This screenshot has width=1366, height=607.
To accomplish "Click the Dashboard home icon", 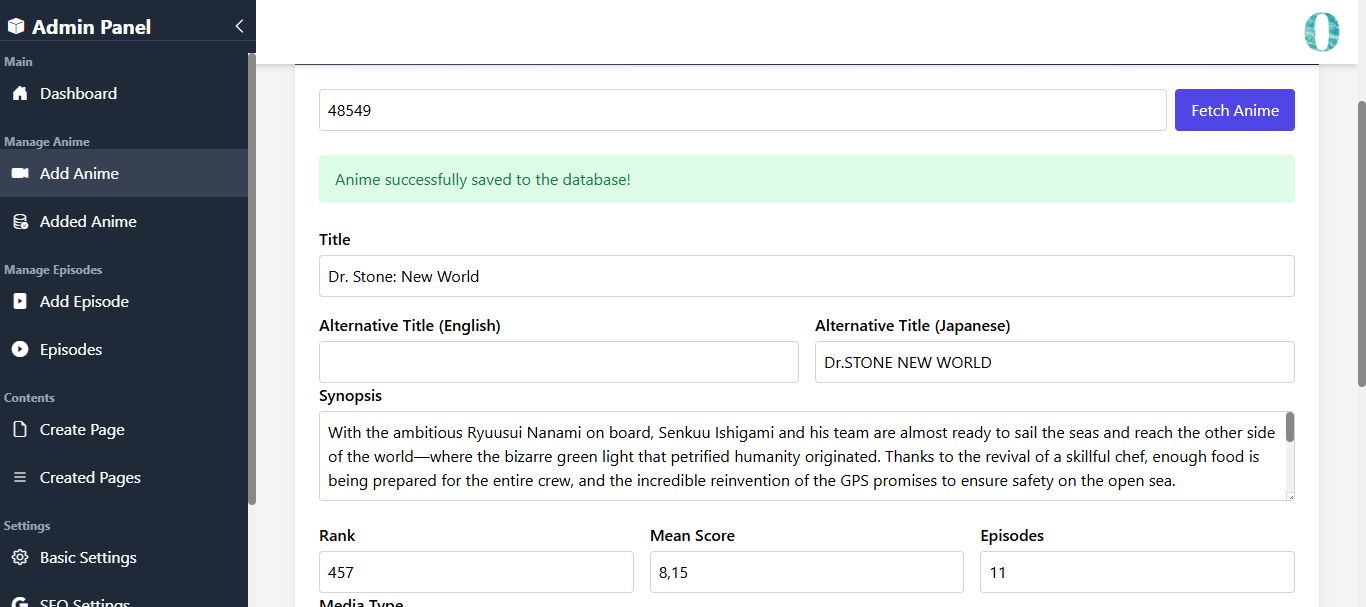I will click(20, 93).
